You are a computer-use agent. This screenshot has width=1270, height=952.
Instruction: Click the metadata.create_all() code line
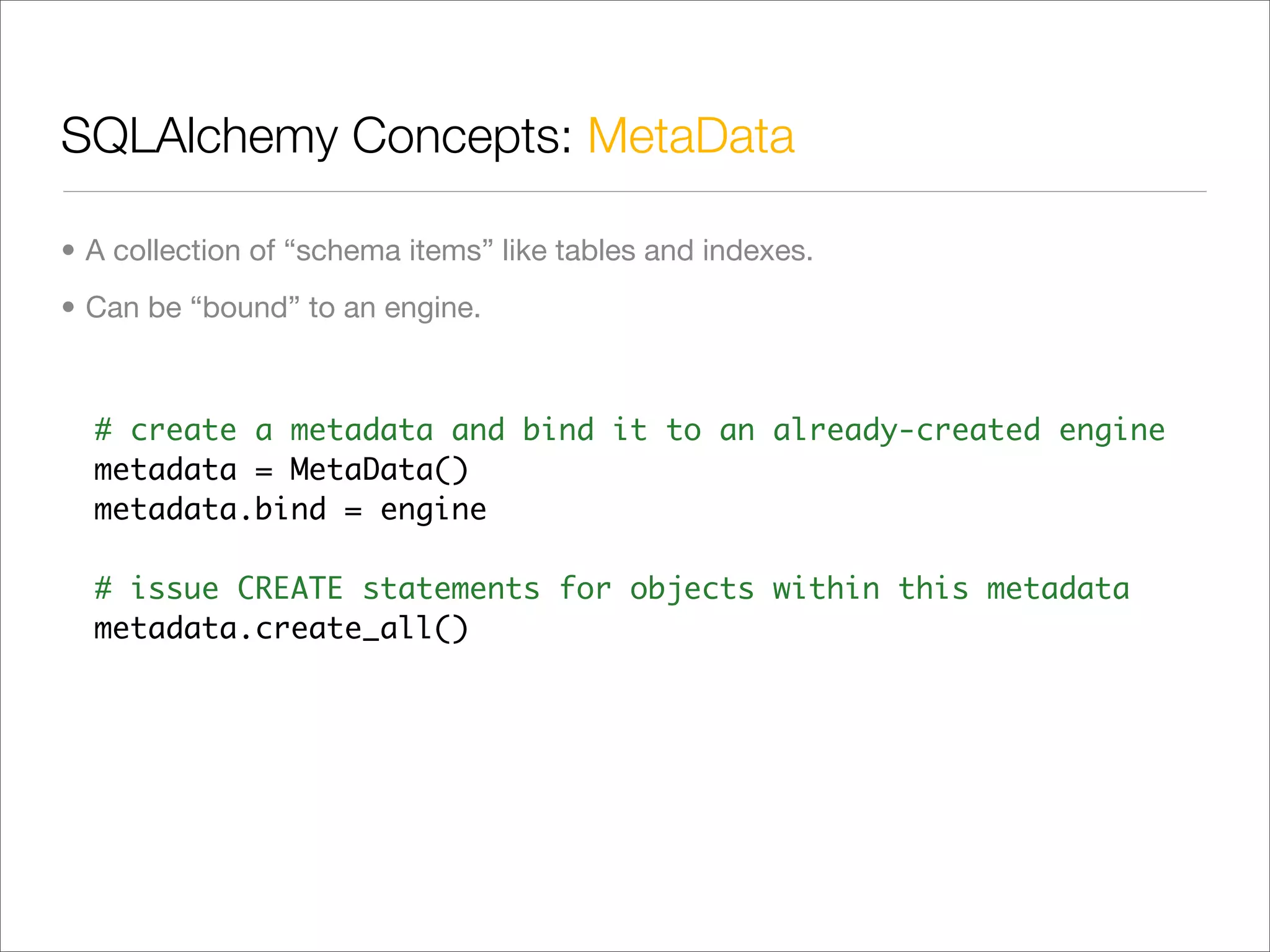coord(281,628)
